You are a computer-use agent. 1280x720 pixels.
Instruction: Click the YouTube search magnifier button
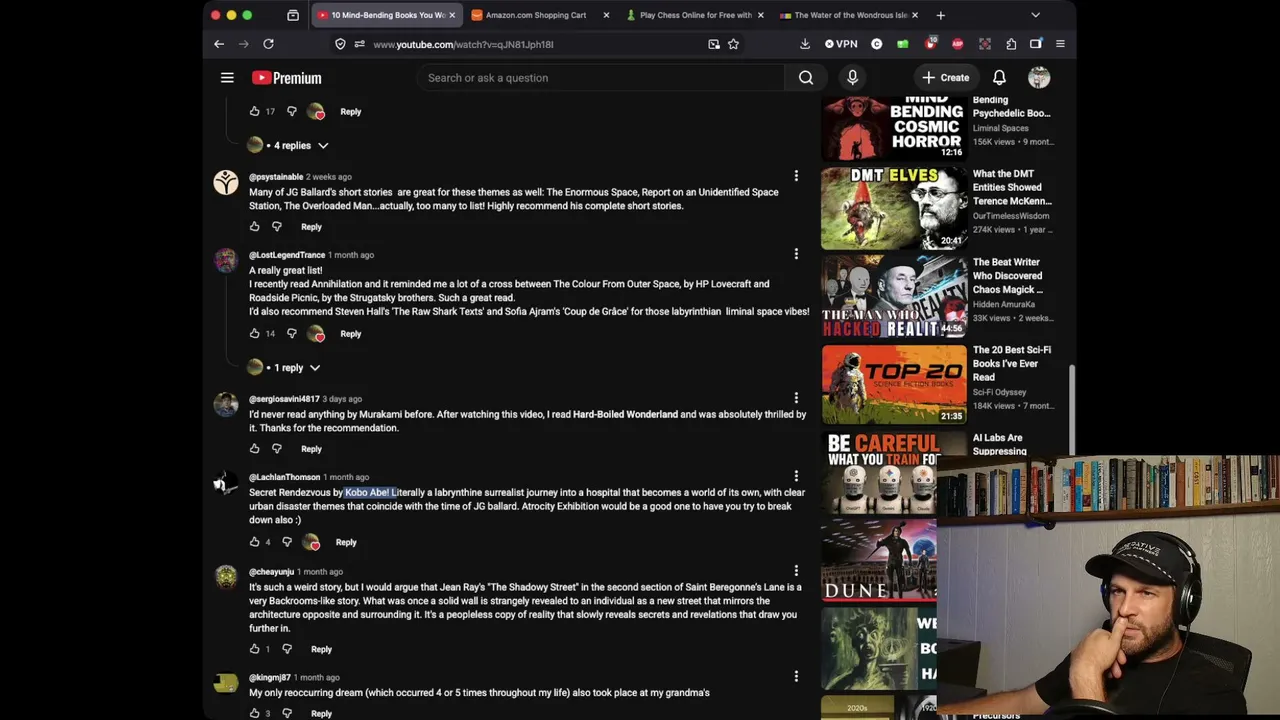(806, 78)
